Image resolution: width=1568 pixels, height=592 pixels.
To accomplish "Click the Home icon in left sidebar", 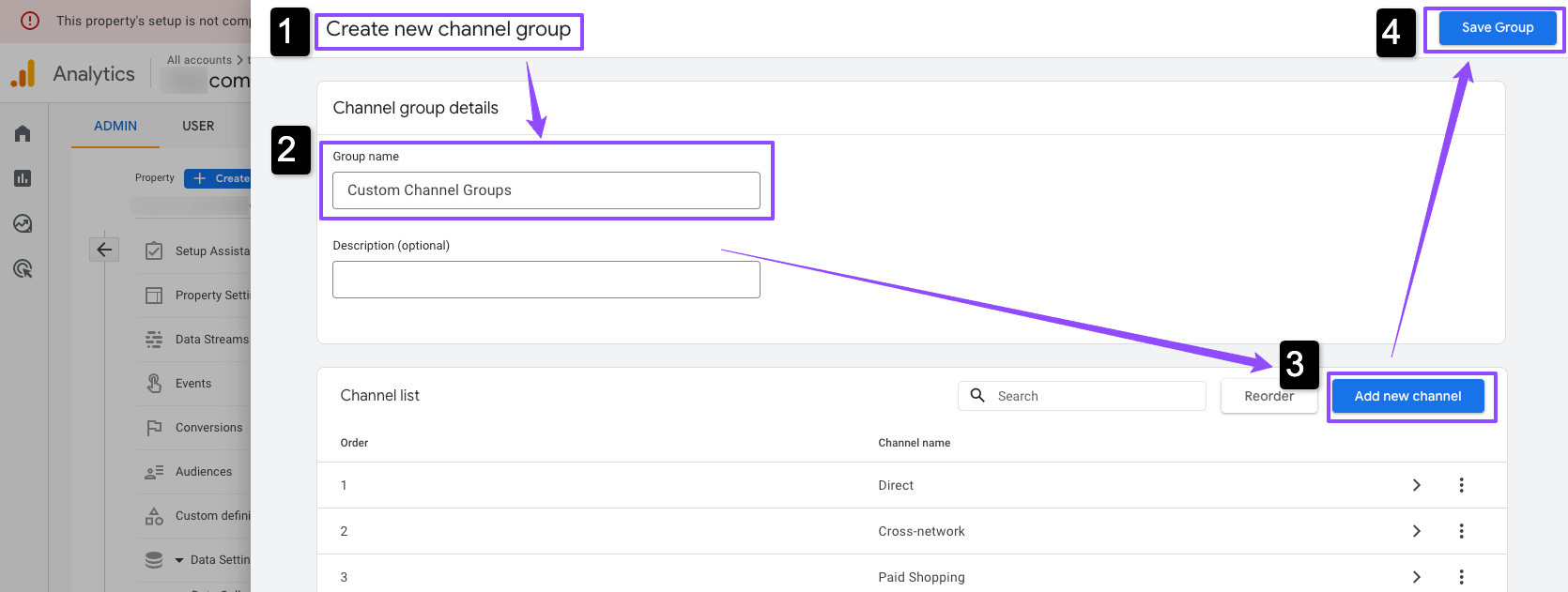I will point(23,133).
